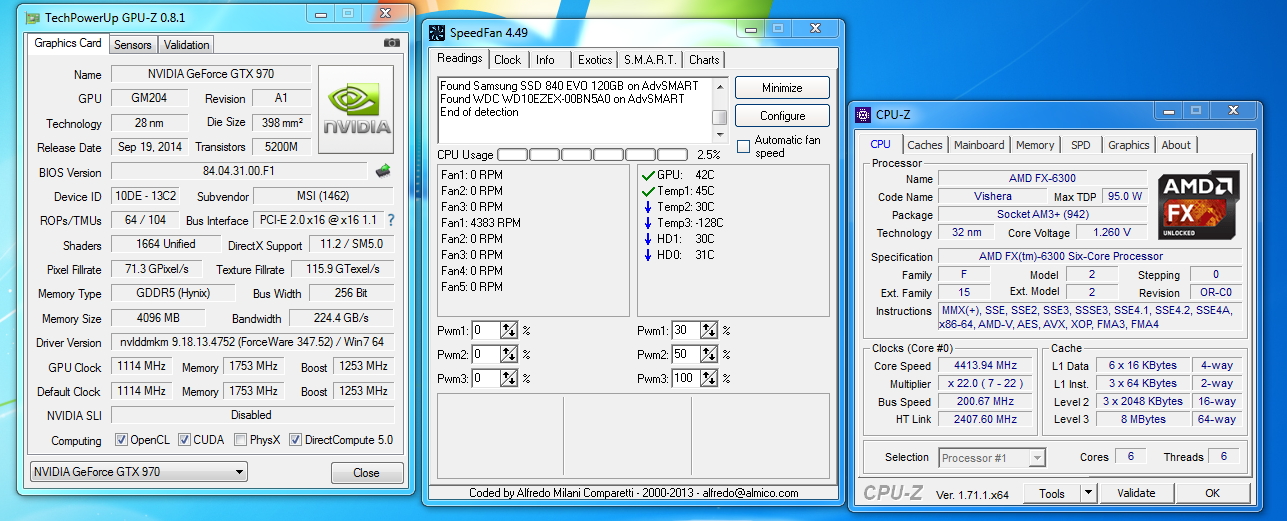Toggle the CUDA checkbox in GPU-Z
Screen dimensions: 1287x521
coord(183,439)
